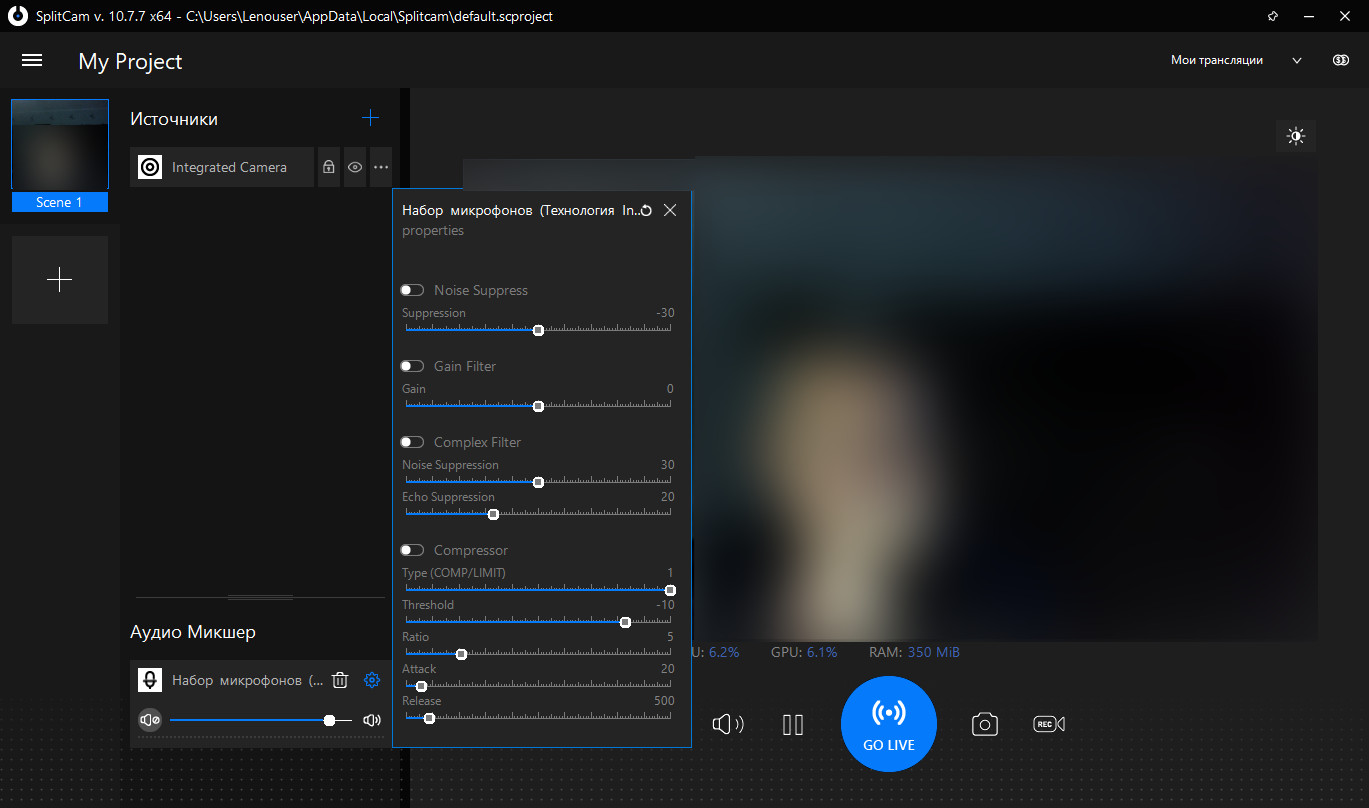Lock the Integrated Camera source
The width and height of the screenshot is (1369, 808).
pyautogui.click(x=328, y=167)
